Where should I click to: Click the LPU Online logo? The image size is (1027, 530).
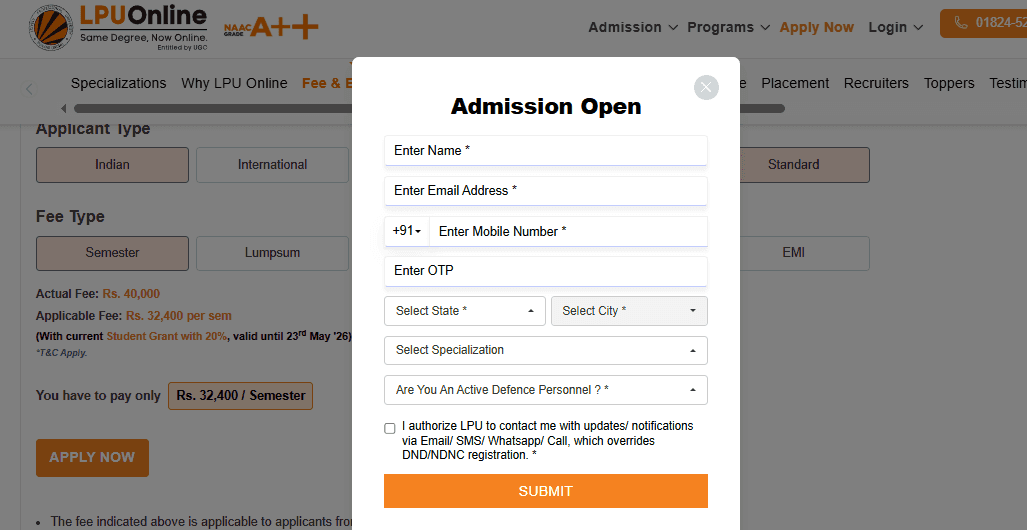coord(119,28)
